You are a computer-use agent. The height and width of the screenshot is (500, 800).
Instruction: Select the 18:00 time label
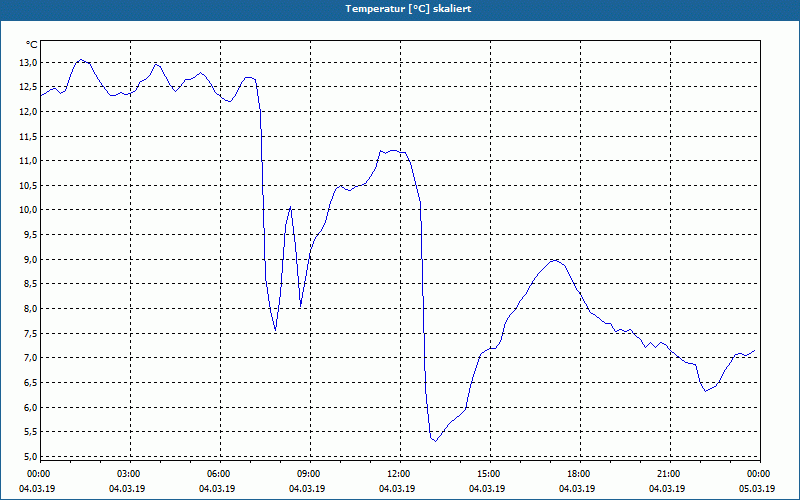tap(577, 474)
